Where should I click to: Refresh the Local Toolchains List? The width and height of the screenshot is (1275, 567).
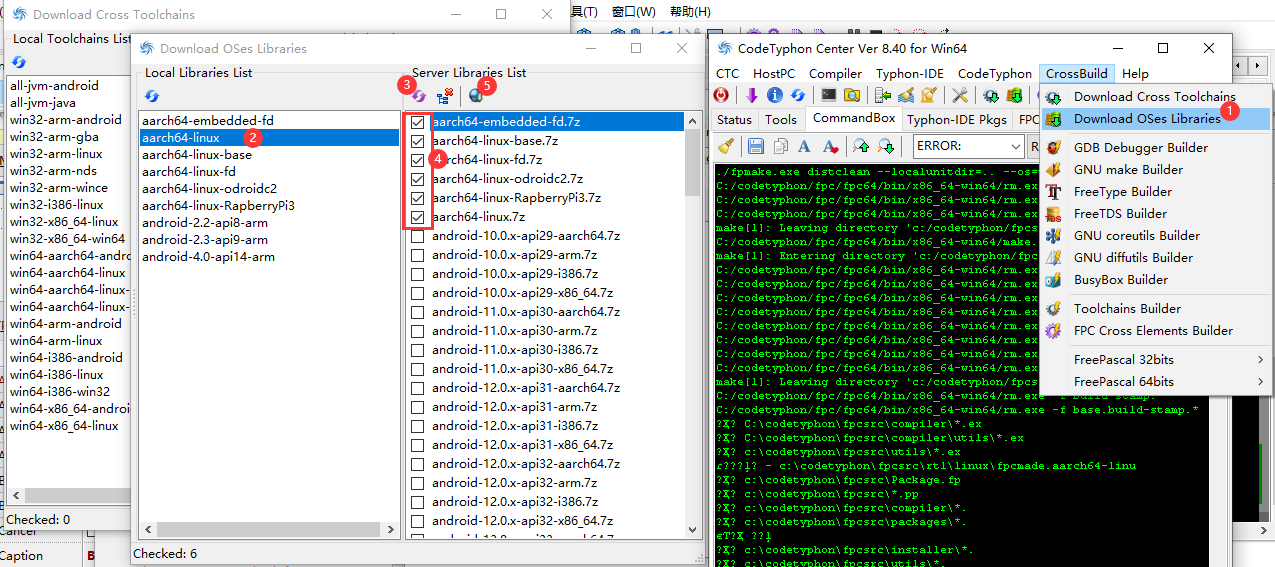(x=19, y=62)
